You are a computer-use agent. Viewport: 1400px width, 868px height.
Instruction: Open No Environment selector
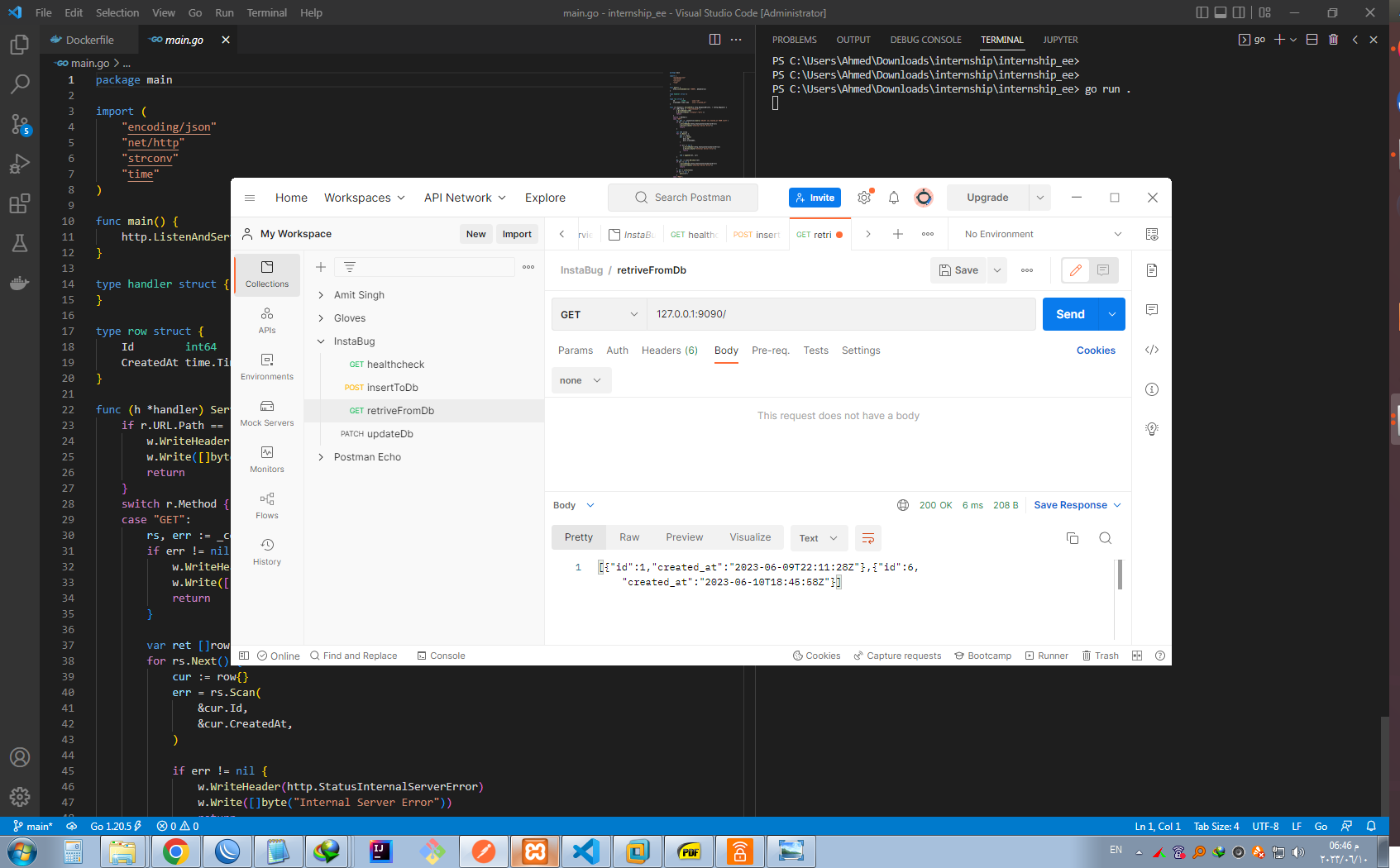[1042, 234]
